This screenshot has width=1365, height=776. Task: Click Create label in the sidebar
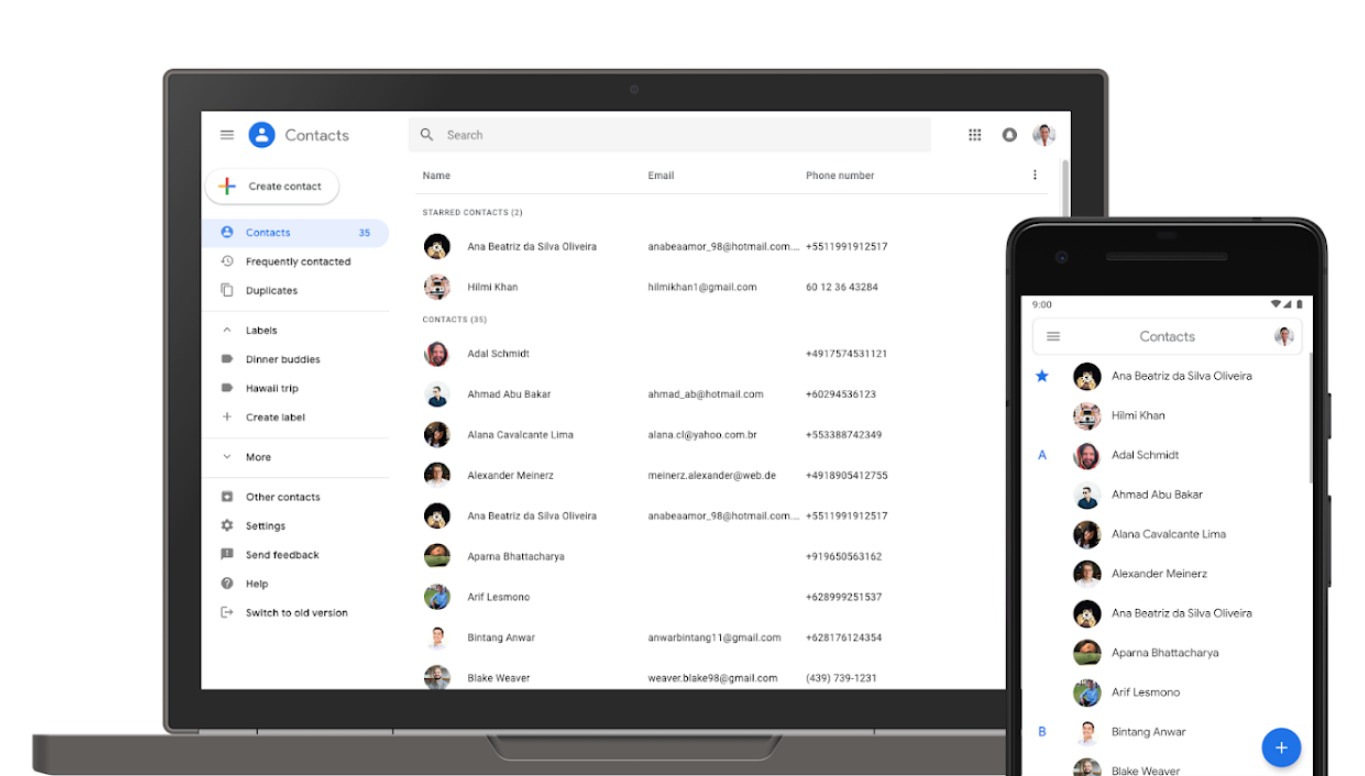tap(275, 417)
